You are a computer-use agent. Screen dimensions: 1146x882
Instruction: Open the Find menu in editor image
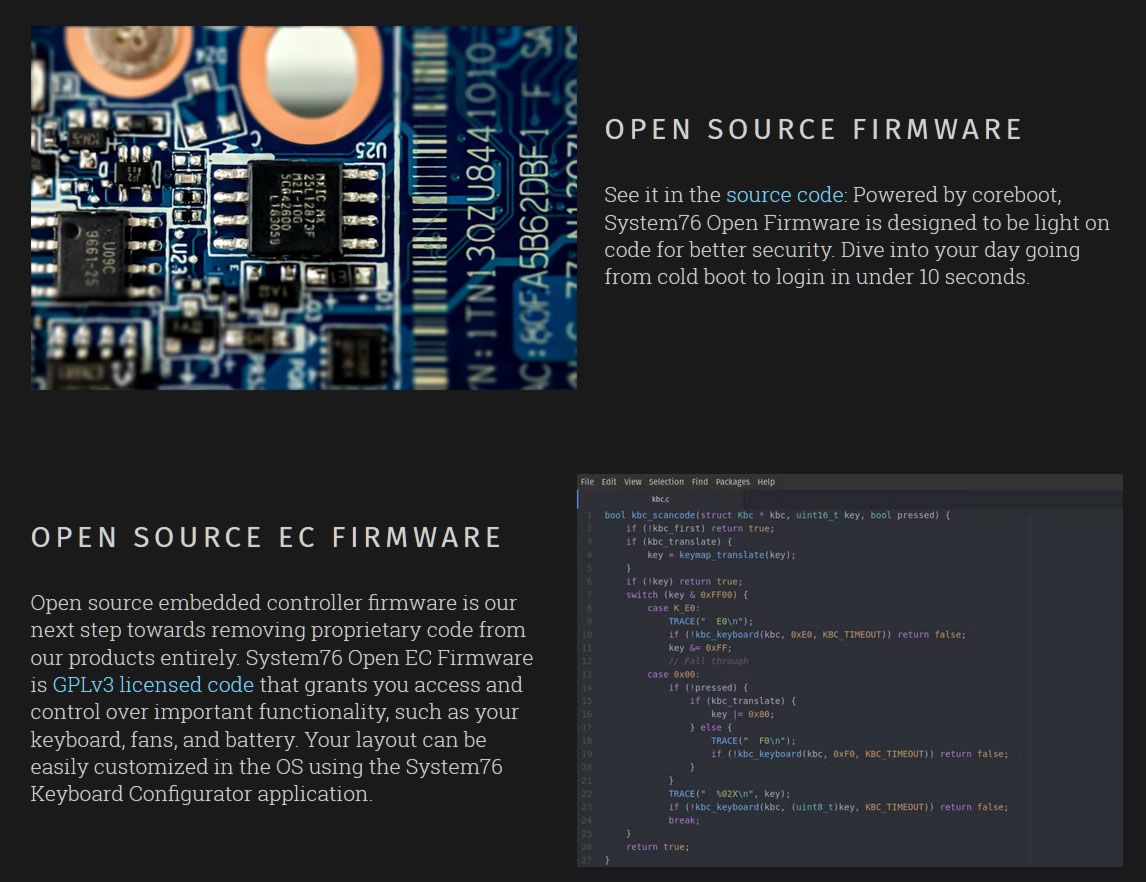coord(699,482)
